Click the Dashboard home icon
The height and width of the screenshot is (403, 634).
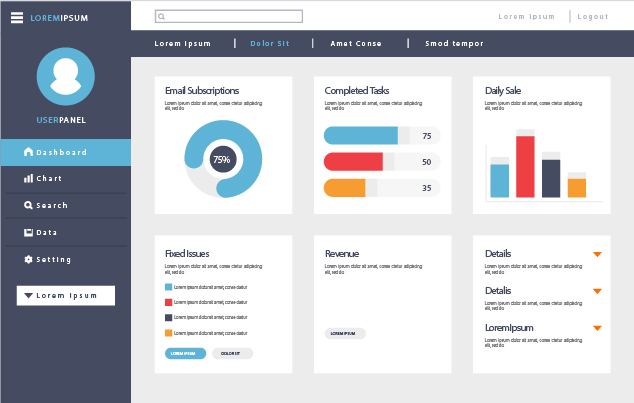point(28,152)
